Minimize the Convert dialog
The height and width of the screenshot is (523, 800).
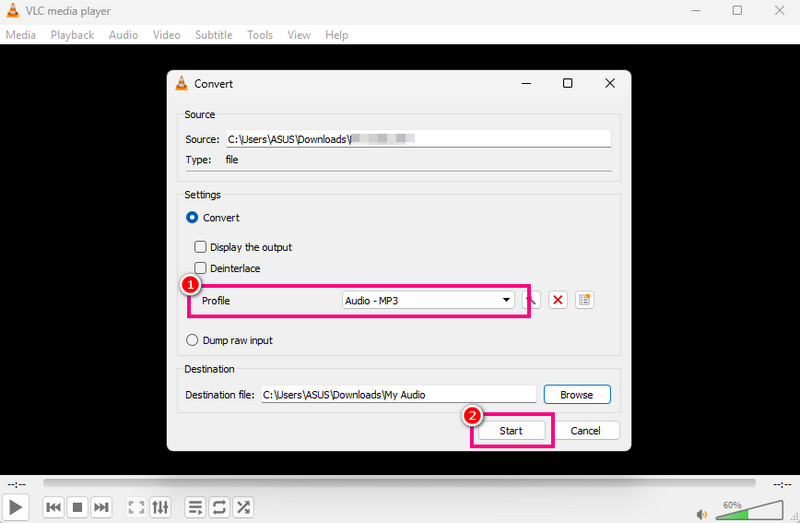point(526,83)
